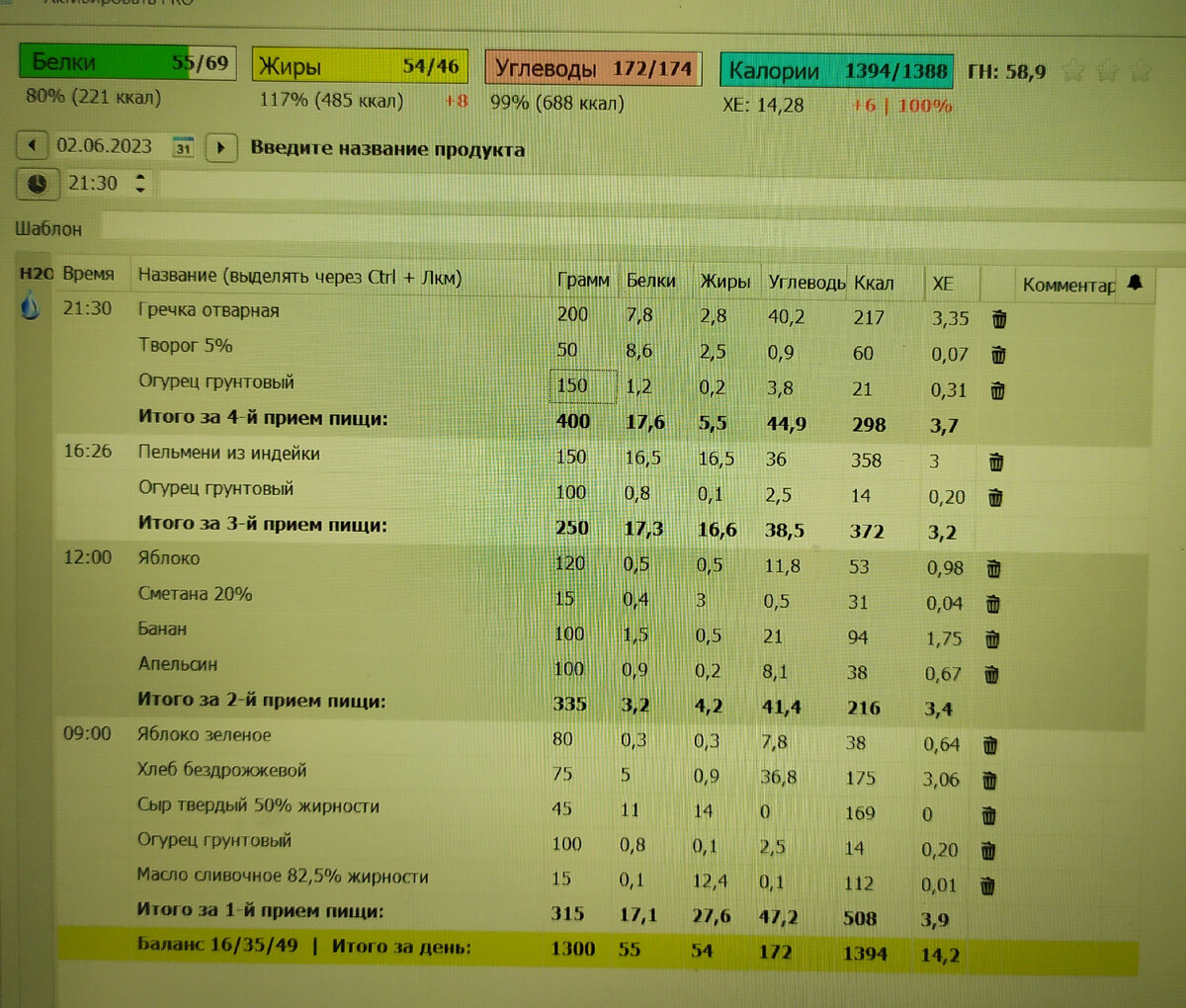Delete the Сметана 20% entry
The width and height of the screenshot is (1186, 1008).
pyautogui.click(x=993, y=604)
